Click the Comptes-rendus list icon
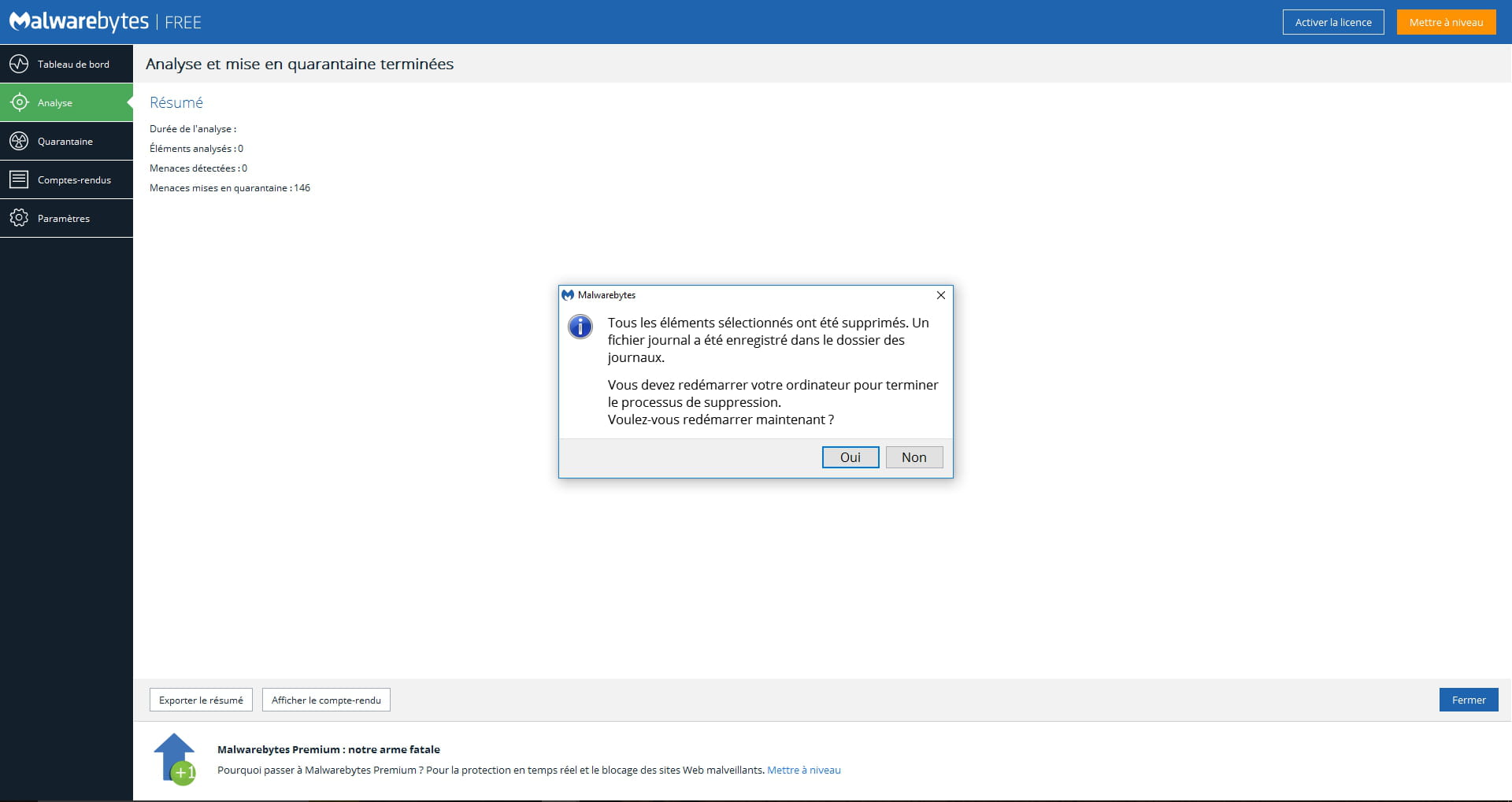Viewport: 1512px width, 802px height. click(19, 179)
